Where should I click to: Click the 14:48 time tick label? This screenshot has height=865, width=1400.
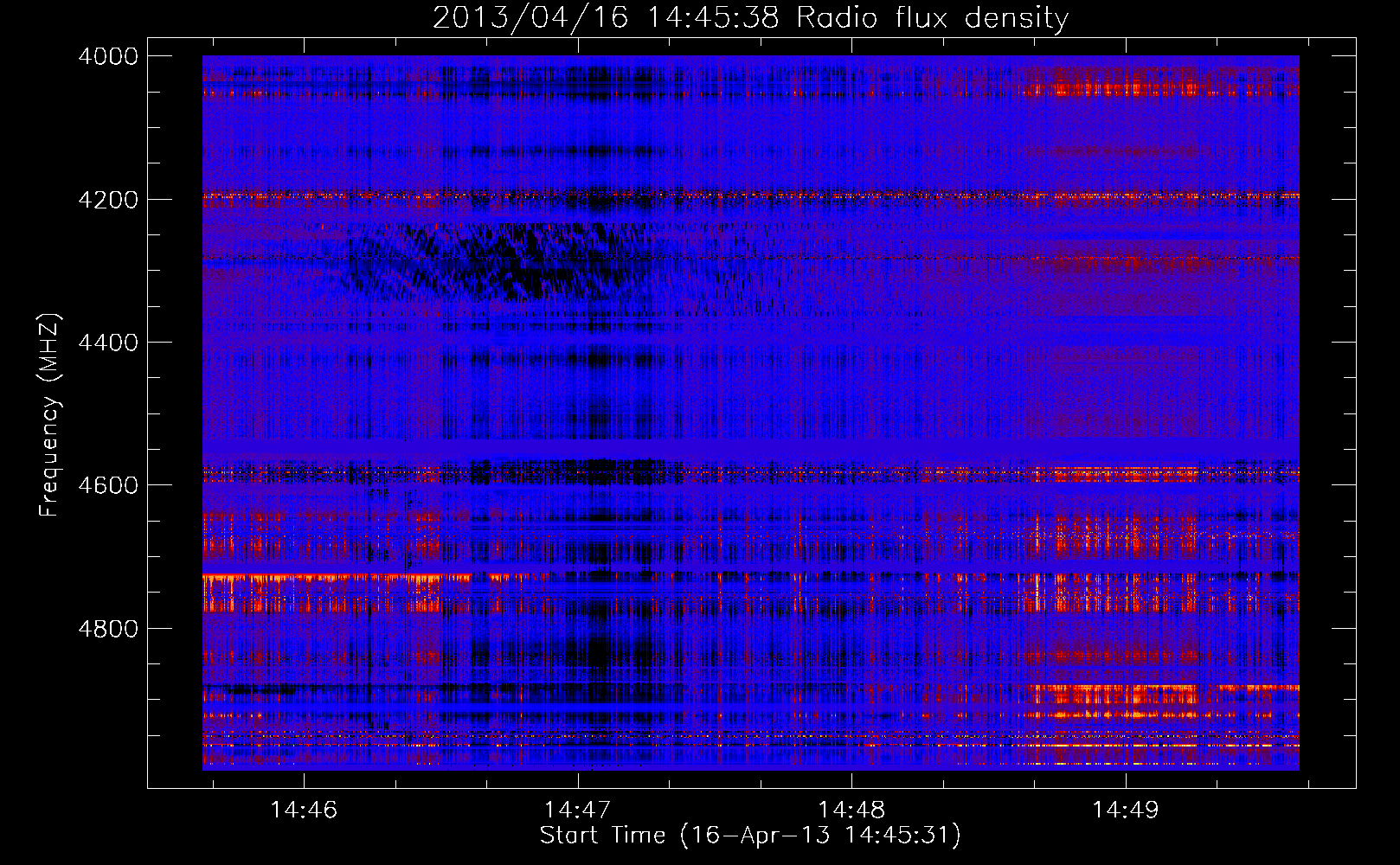(851, 810)
